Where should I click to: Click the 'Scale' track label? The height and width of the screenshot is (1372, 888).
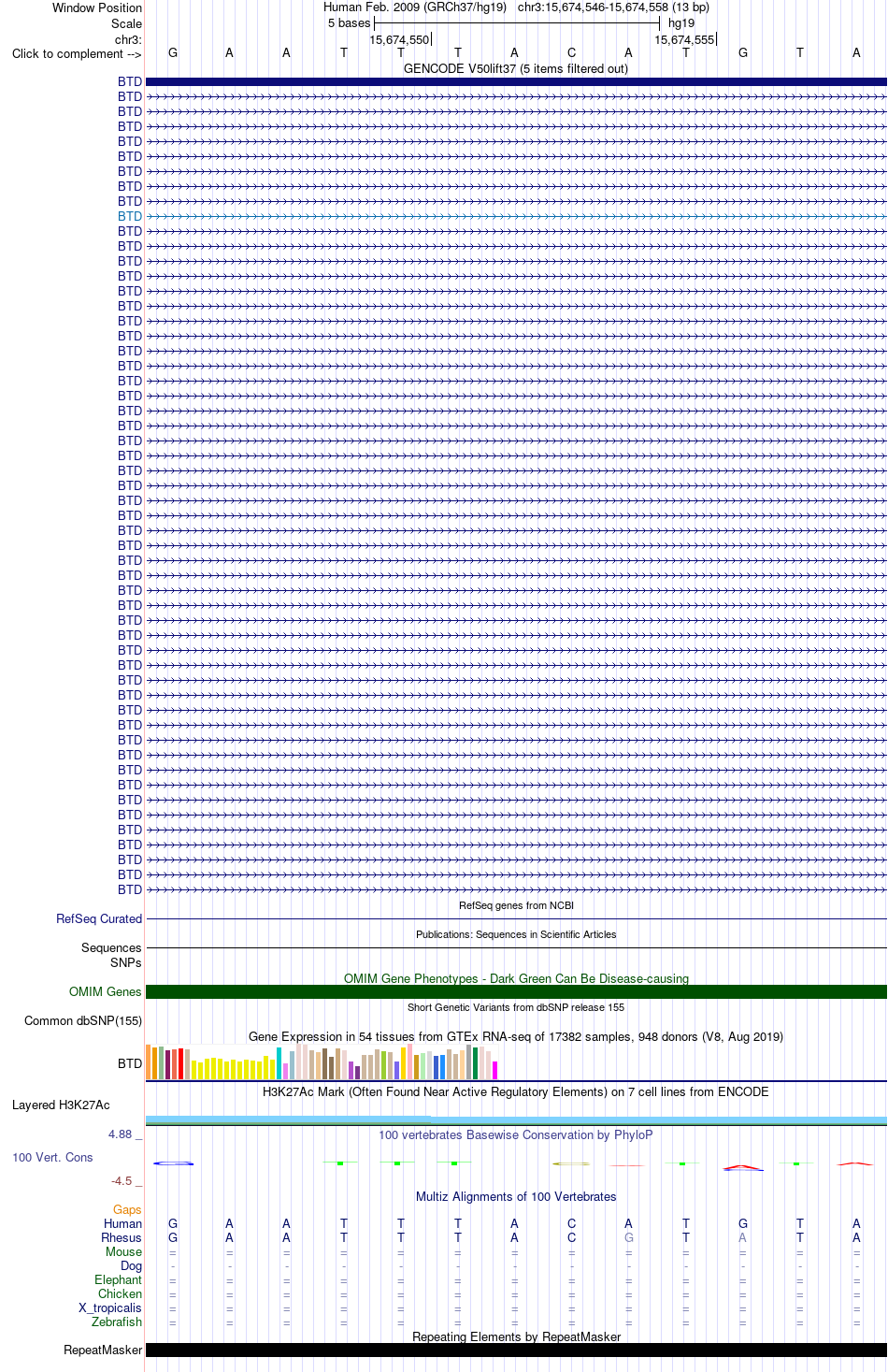126,23
